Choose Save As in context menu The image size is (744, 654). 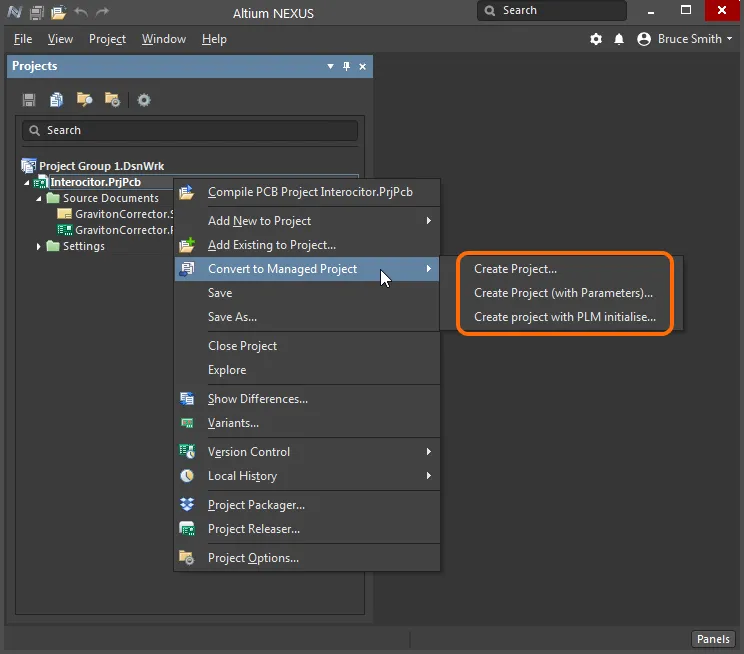307,317
